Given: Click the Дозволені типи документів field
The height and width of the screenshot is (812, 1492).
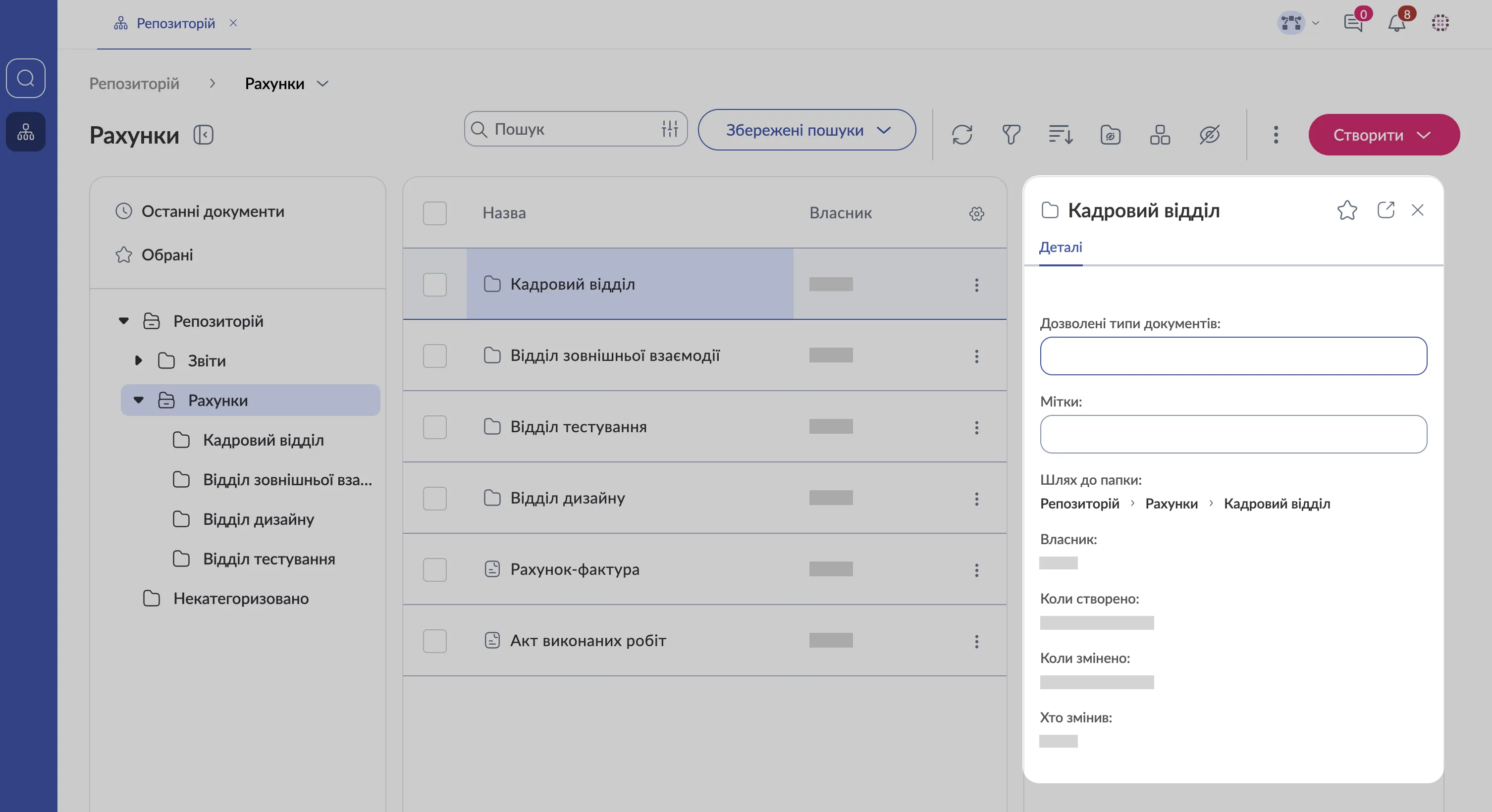Looking at the screenshot, I should [x=1233, y=356].
